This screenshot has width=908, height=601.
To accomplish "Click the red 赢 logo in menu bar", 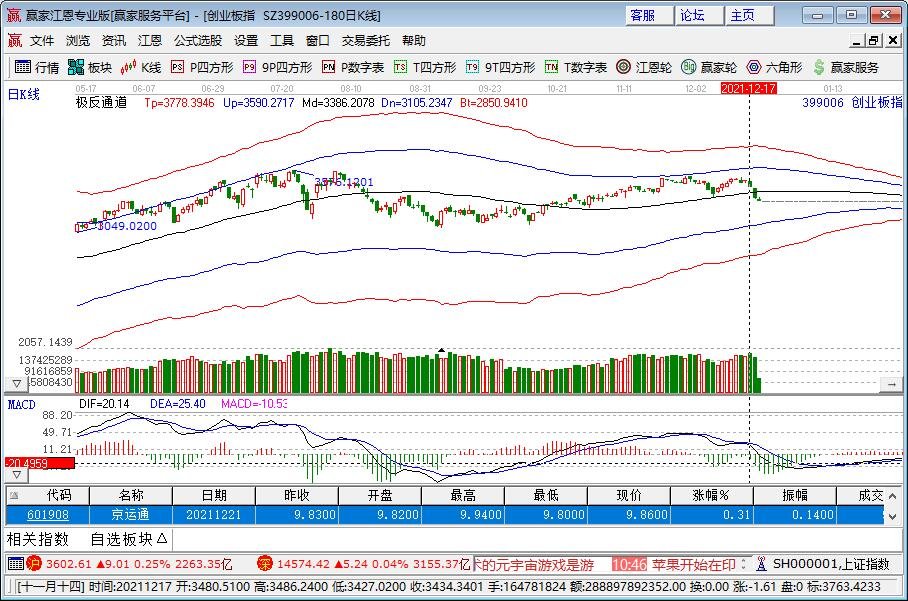I will click(14, 41).
